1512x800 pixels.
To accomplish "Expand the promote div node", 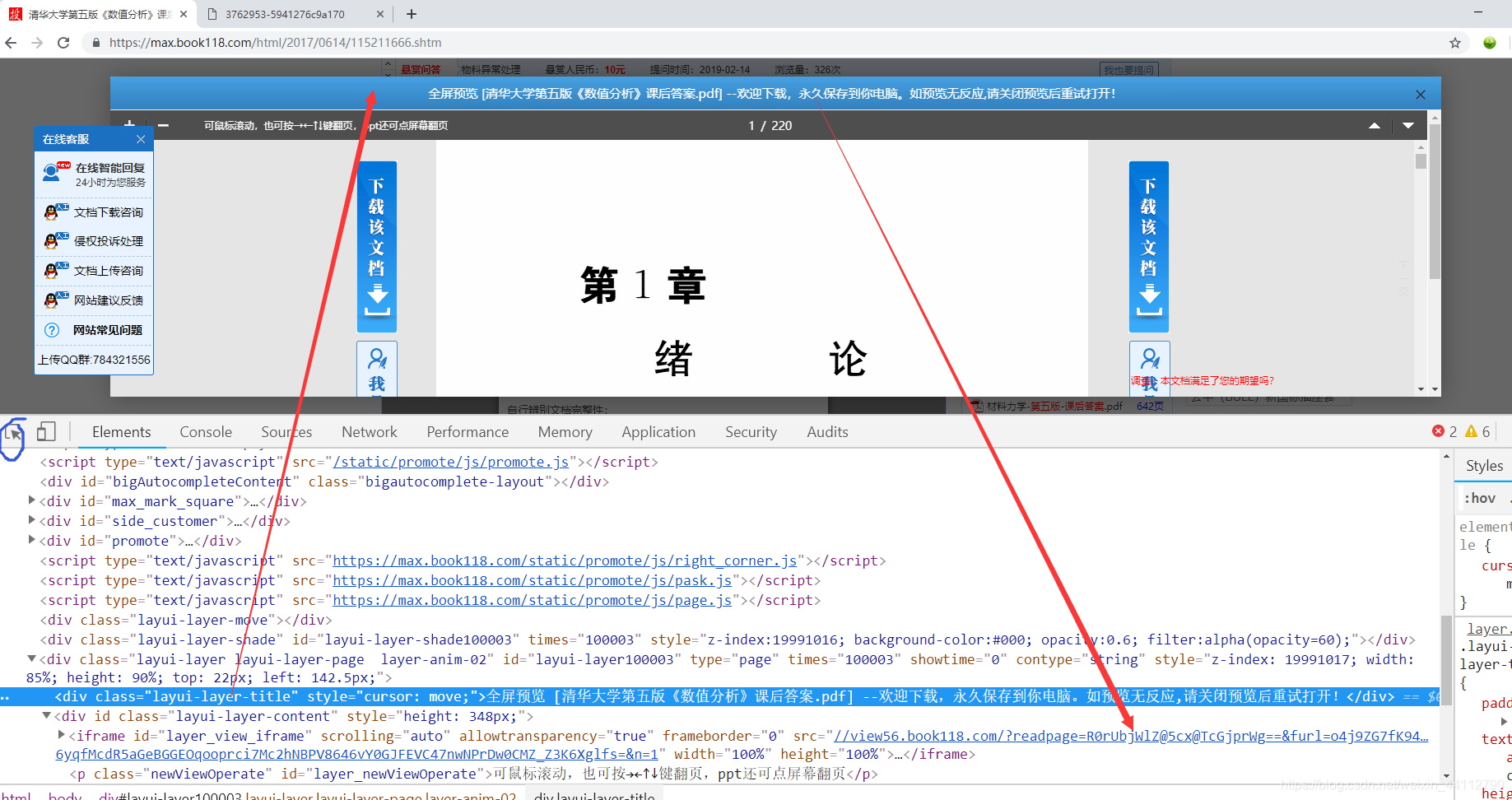I will (x=32, y=540).
